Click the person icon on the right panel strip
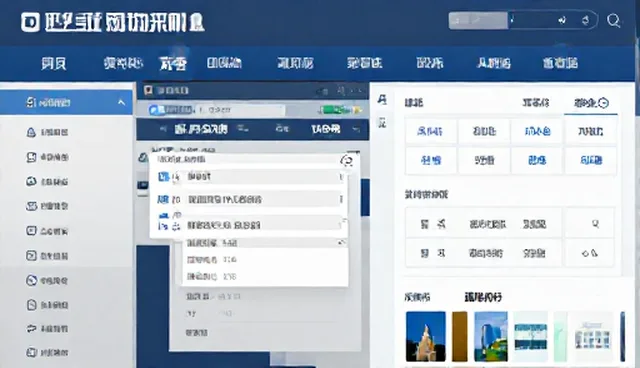This screenshot has height=368, width=640. [x=382, y=100]
